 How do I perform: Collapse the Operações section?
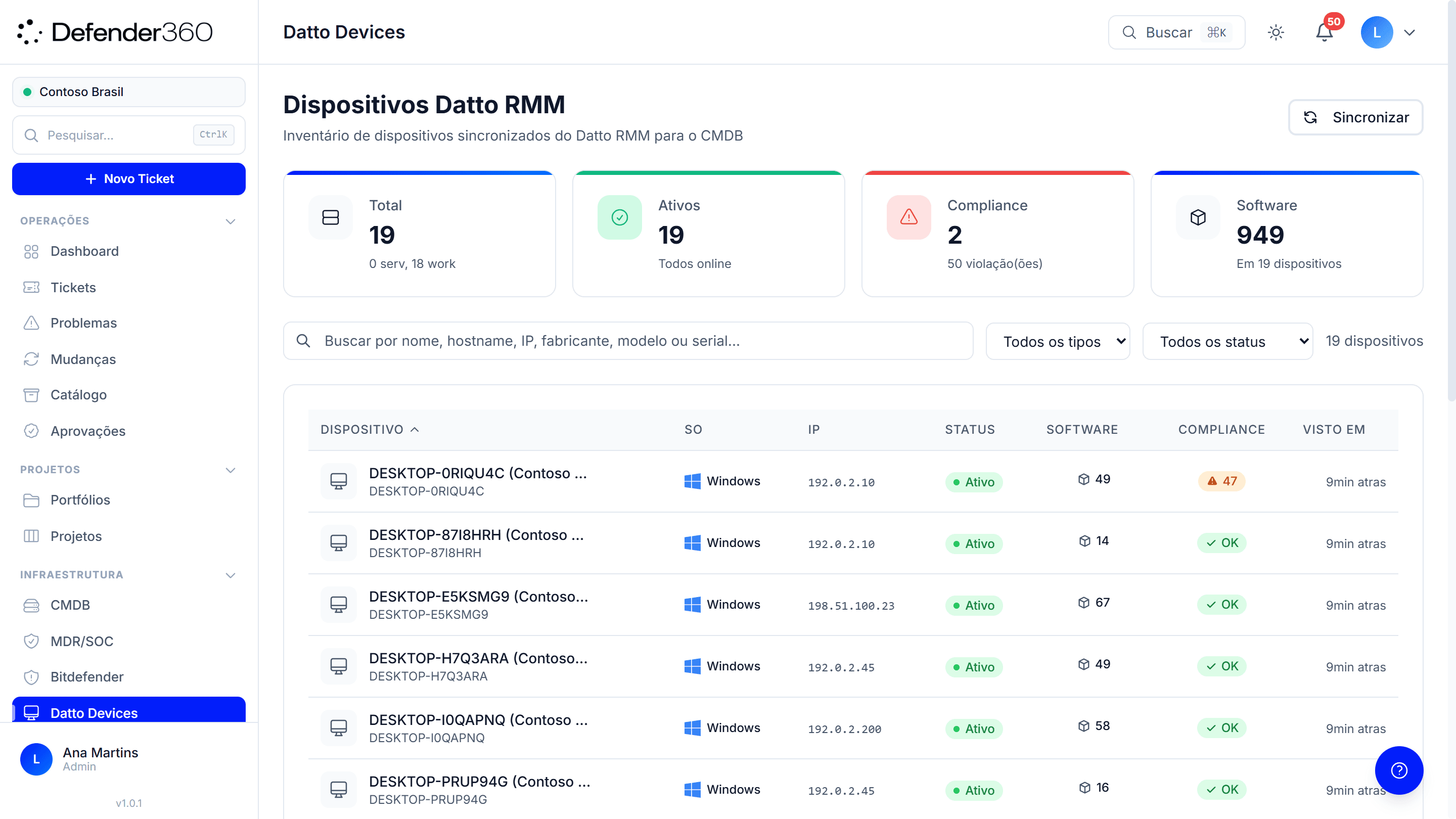pyautogui.click(x=231, y=221)
